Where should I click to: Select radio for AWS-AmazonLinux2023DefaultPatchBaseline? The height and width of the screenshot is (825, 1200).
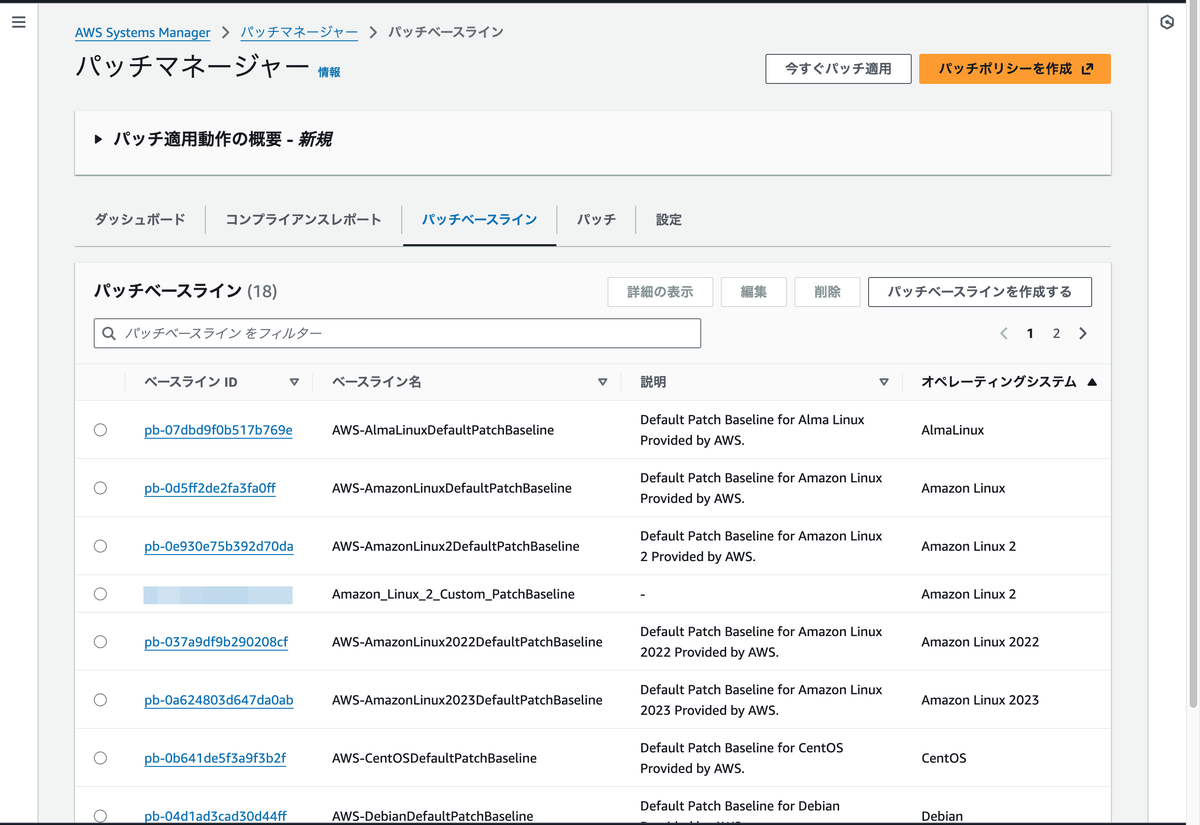click(100, 700)
